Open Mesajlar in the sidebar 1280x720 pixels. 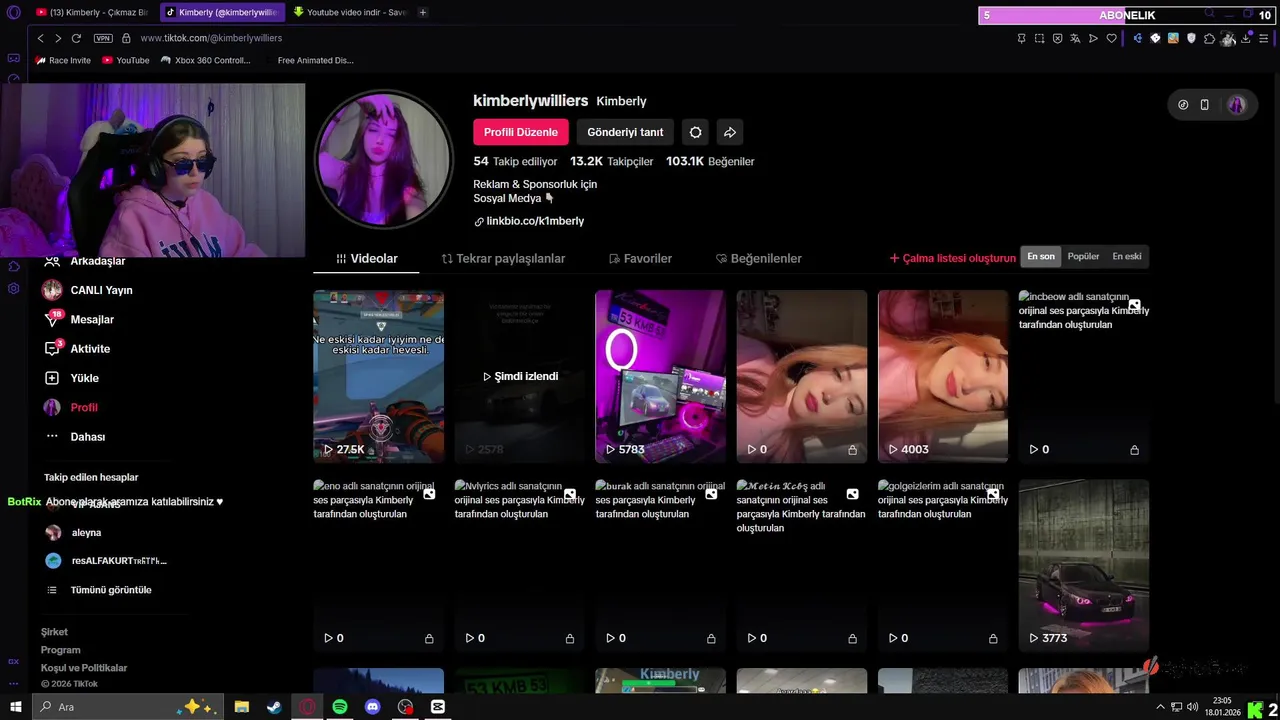tap(80, 319)
